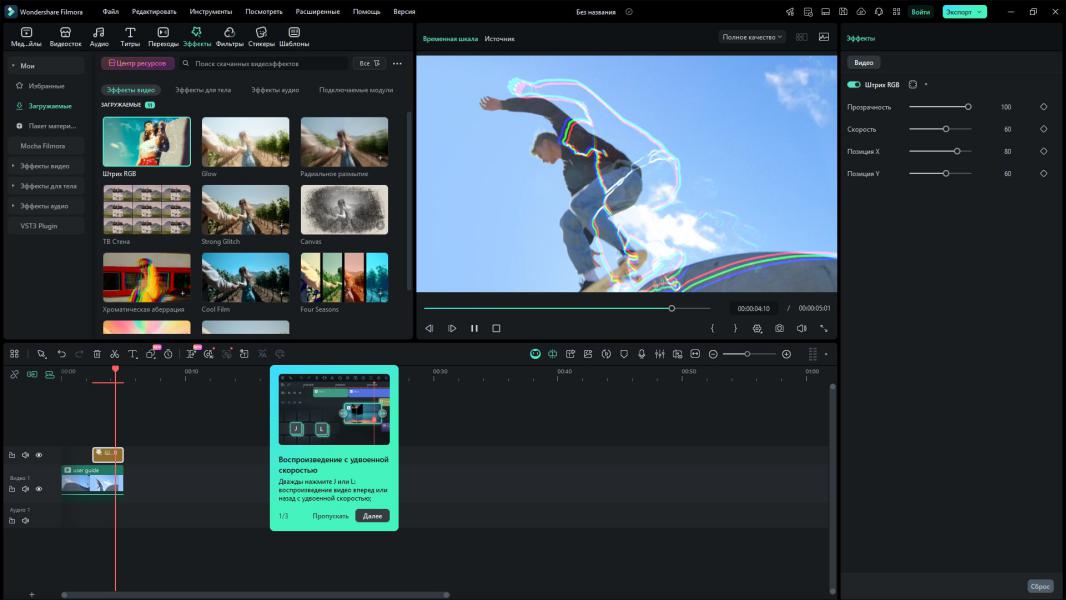1066x600 pixels.
Task: Take a snapshot with the preview camera icon
Action: (x=779, y=328)
